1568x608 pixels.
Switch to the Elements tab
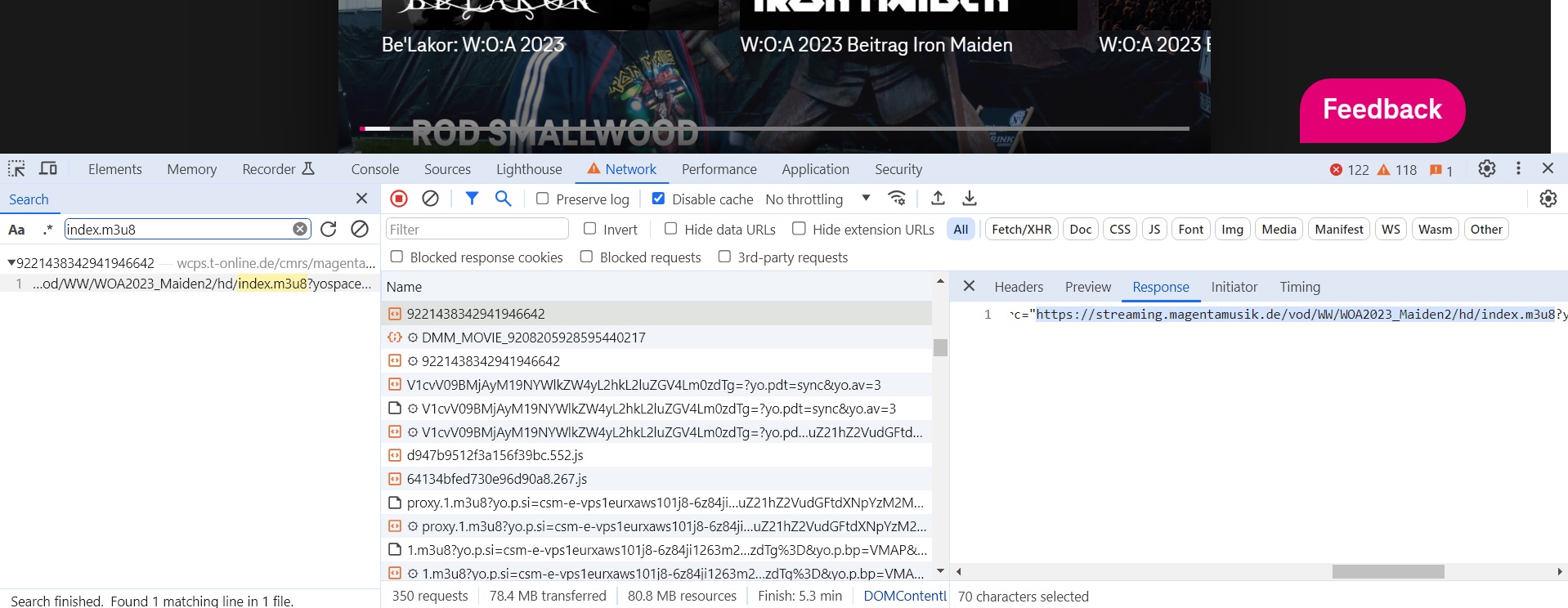(115, 169)
